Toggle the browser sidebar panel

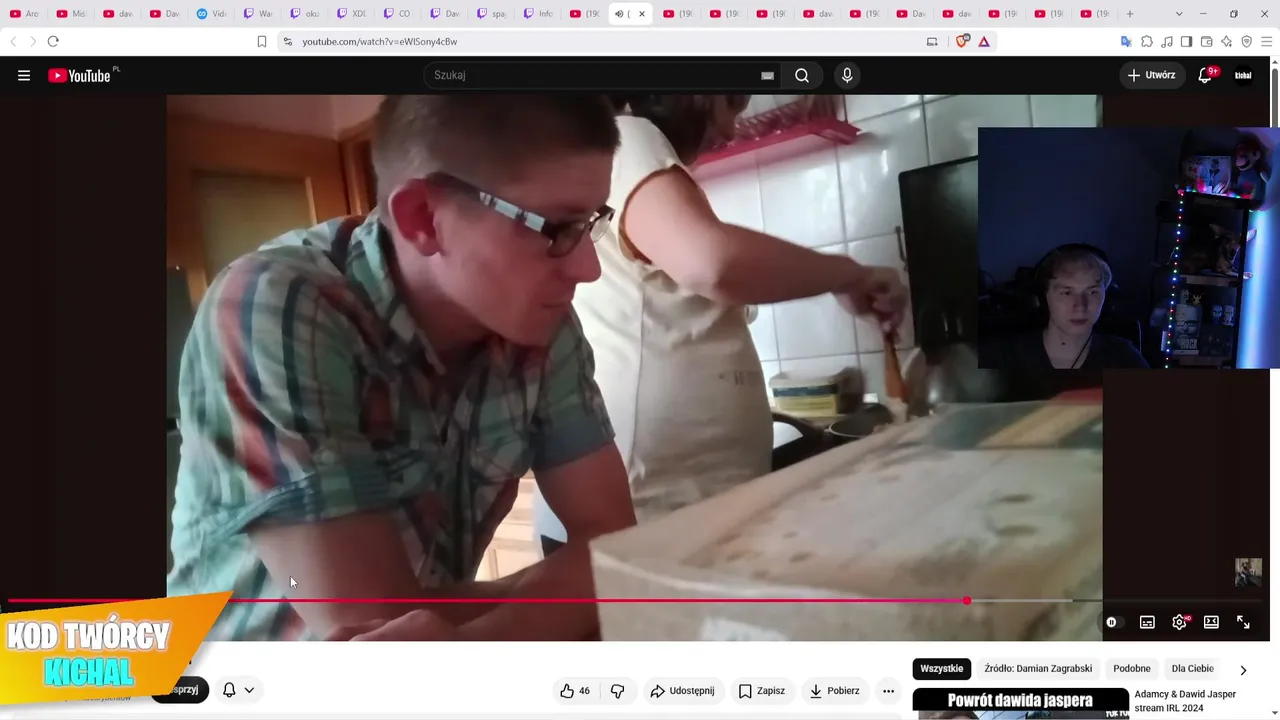(x=1186, y=41)
